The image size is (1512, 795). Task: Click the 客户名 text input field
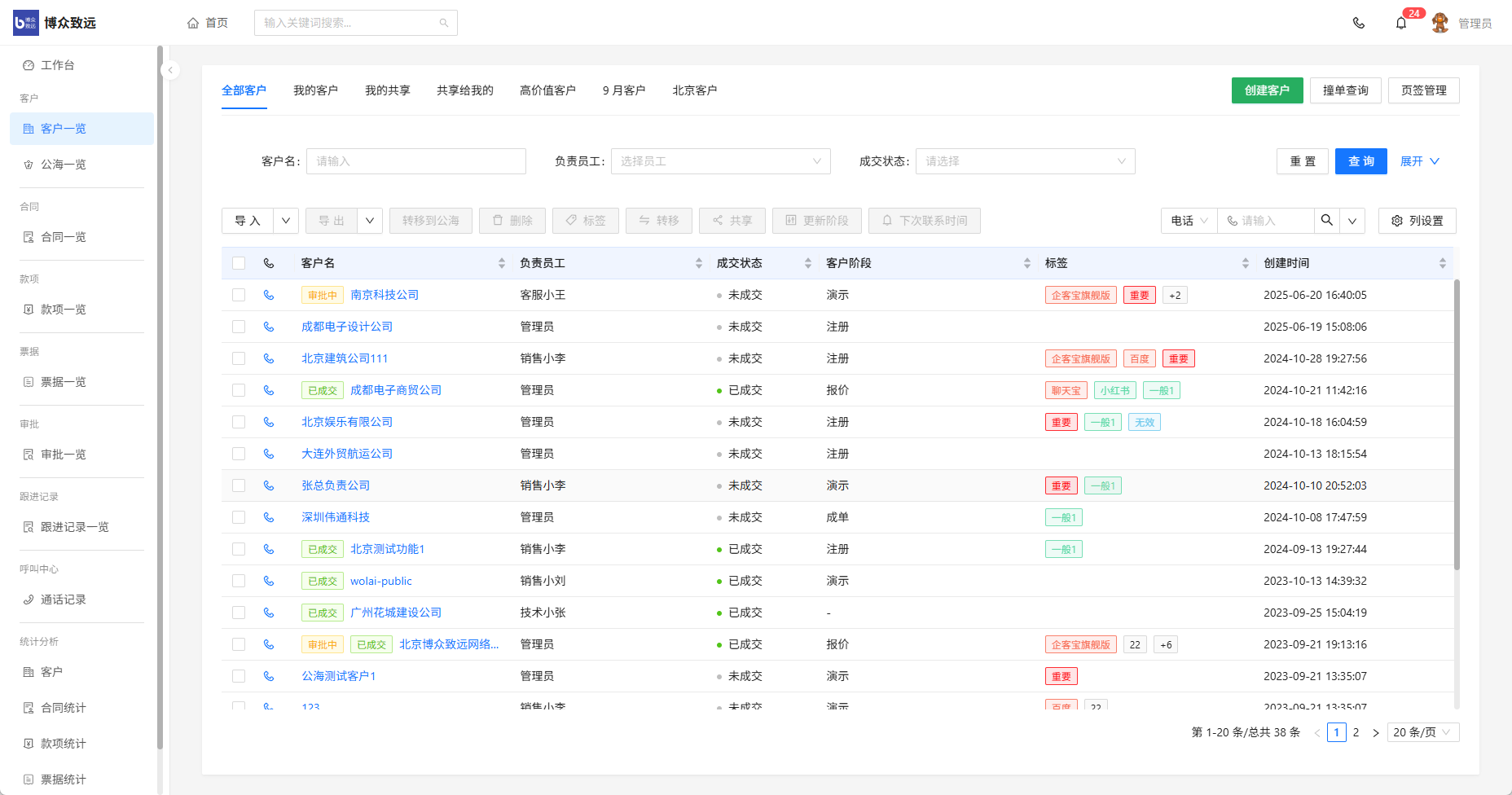pyautogui.click(x=415, y=161)
